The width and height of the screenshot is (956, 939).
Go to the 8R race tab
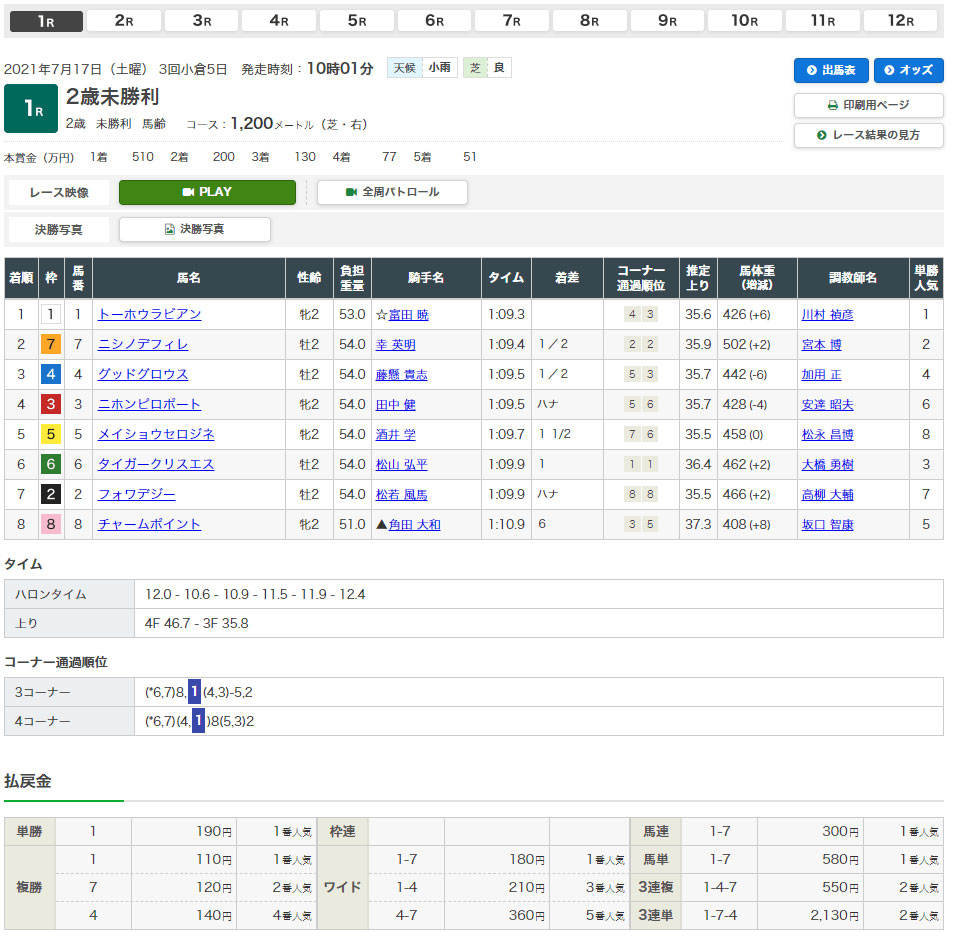tap(590, 20)
